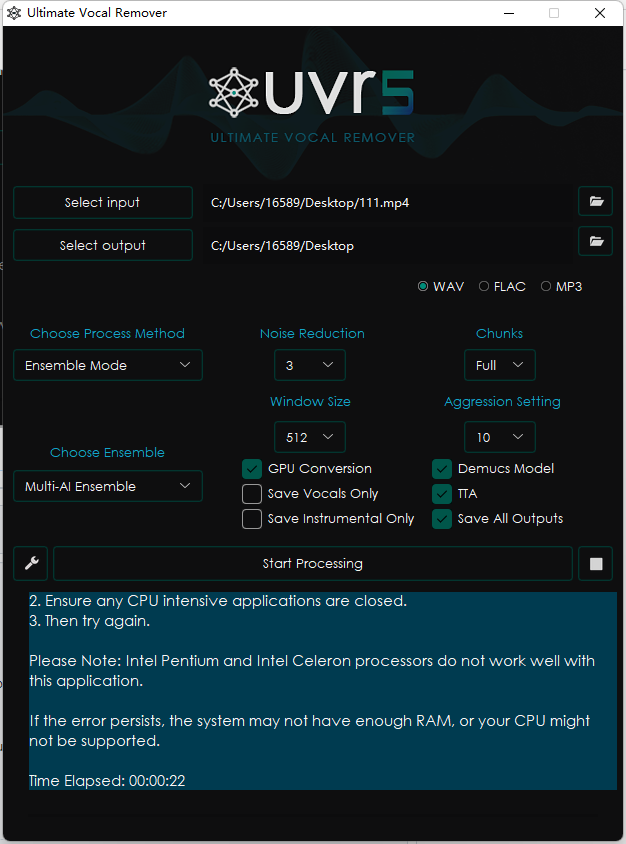Screen dimensions: 626x844
Task: Click the Window Size label
Action: point(310,402)
